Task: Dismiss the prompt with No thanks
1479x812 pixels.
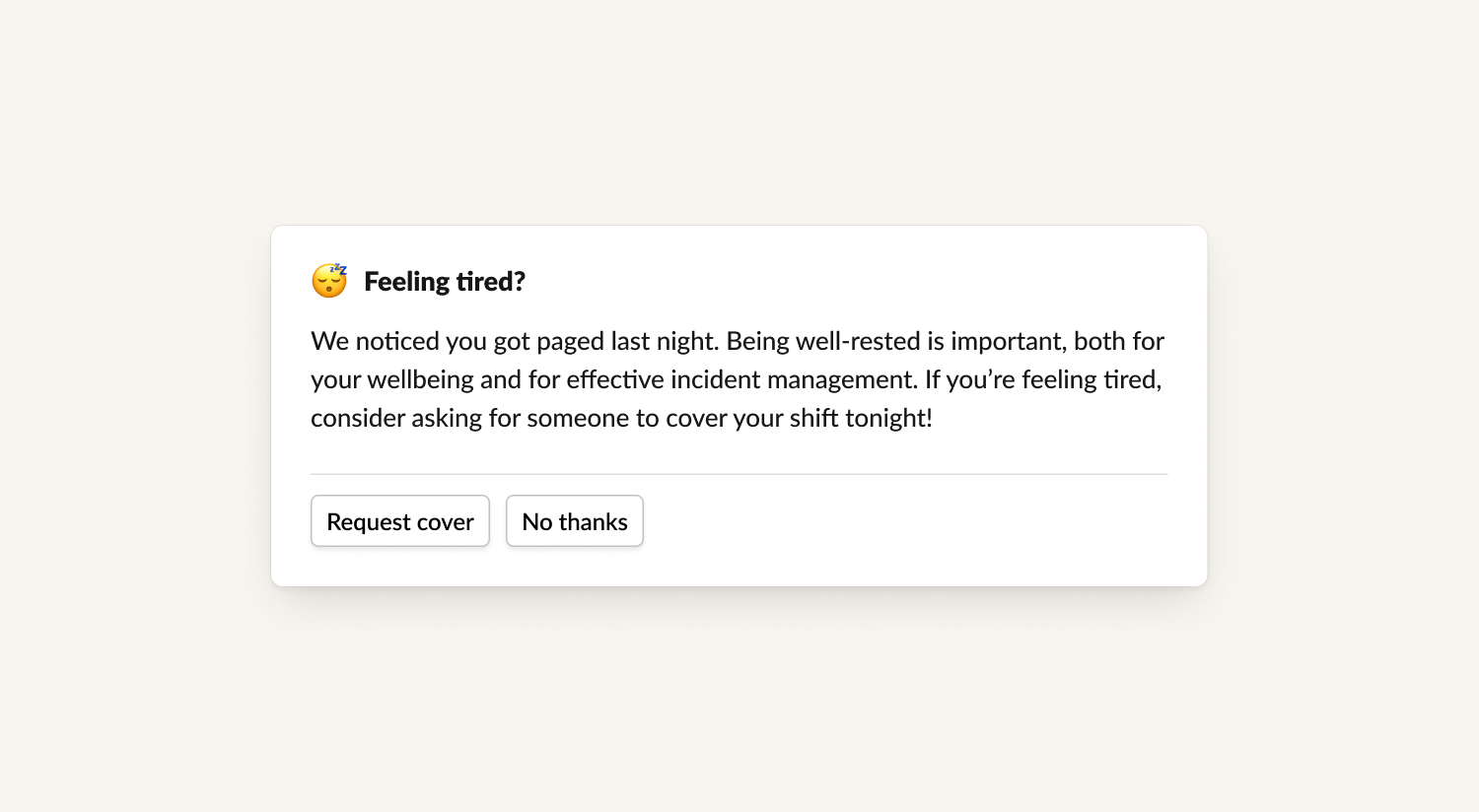Action: pos(575,521)
